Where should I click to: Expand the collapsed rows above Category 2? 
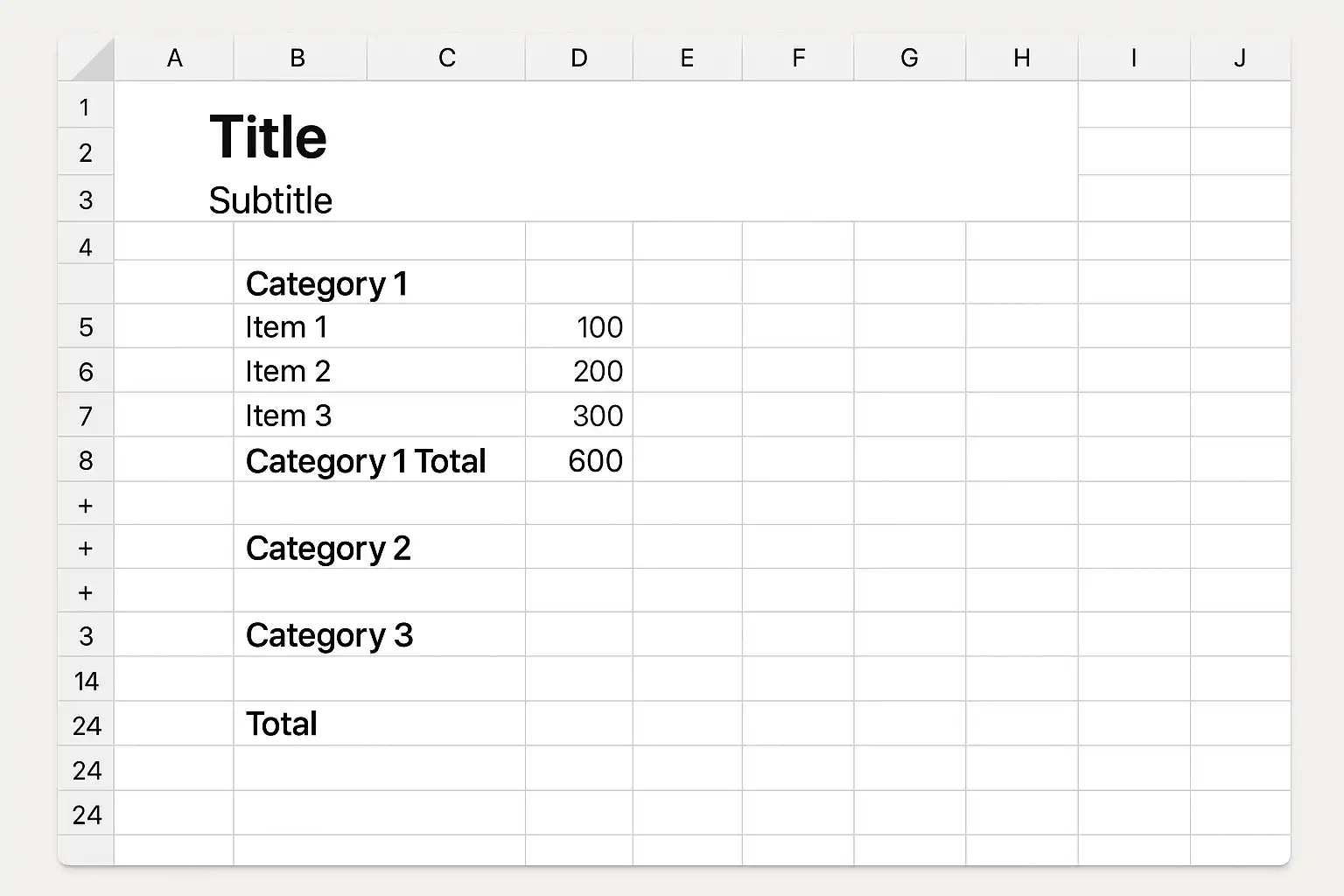86,505
